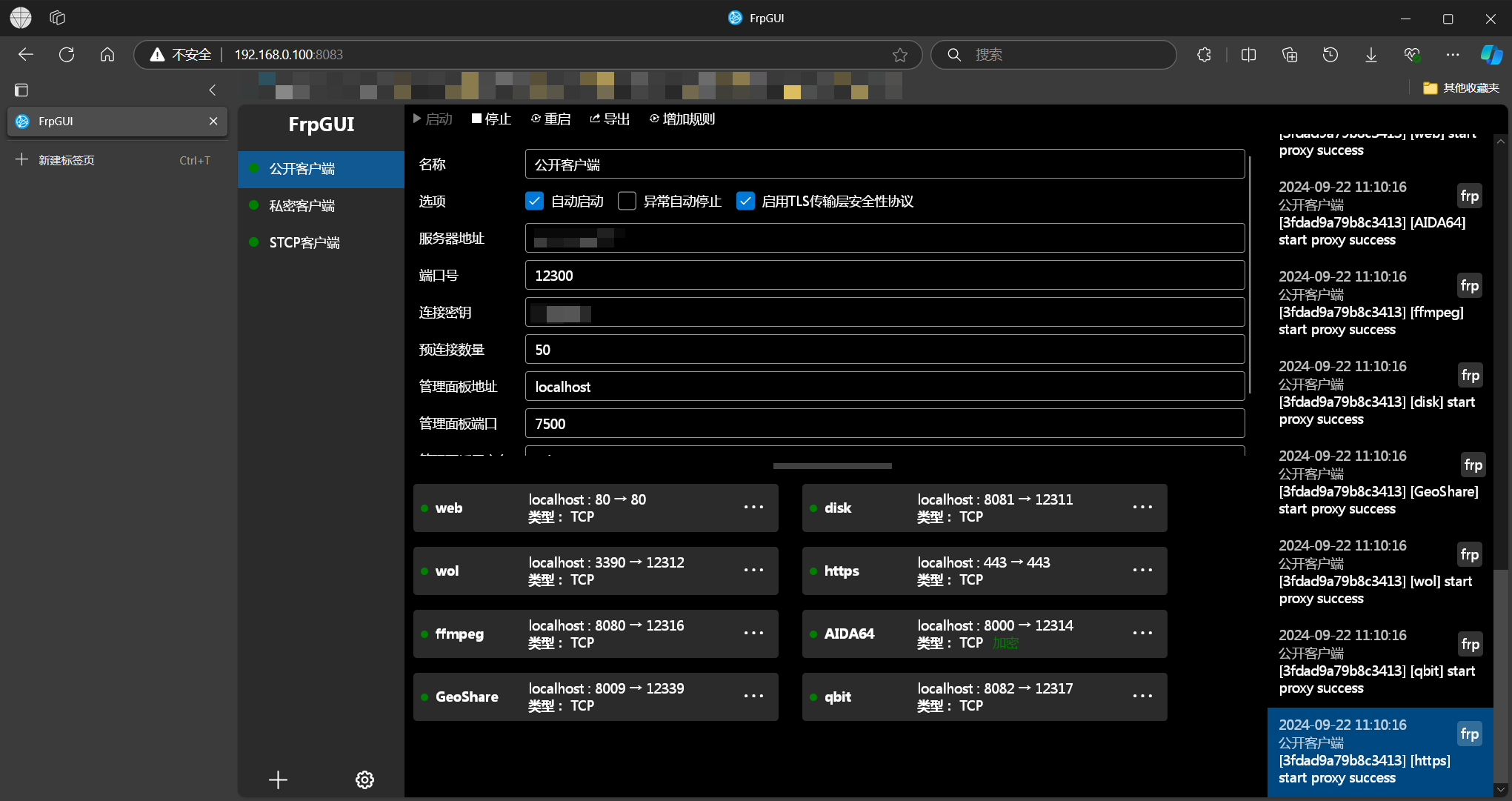Screen dimensions: 1512x801
Task: Click 增加规则 to add a rule
Action: point(682,119)
